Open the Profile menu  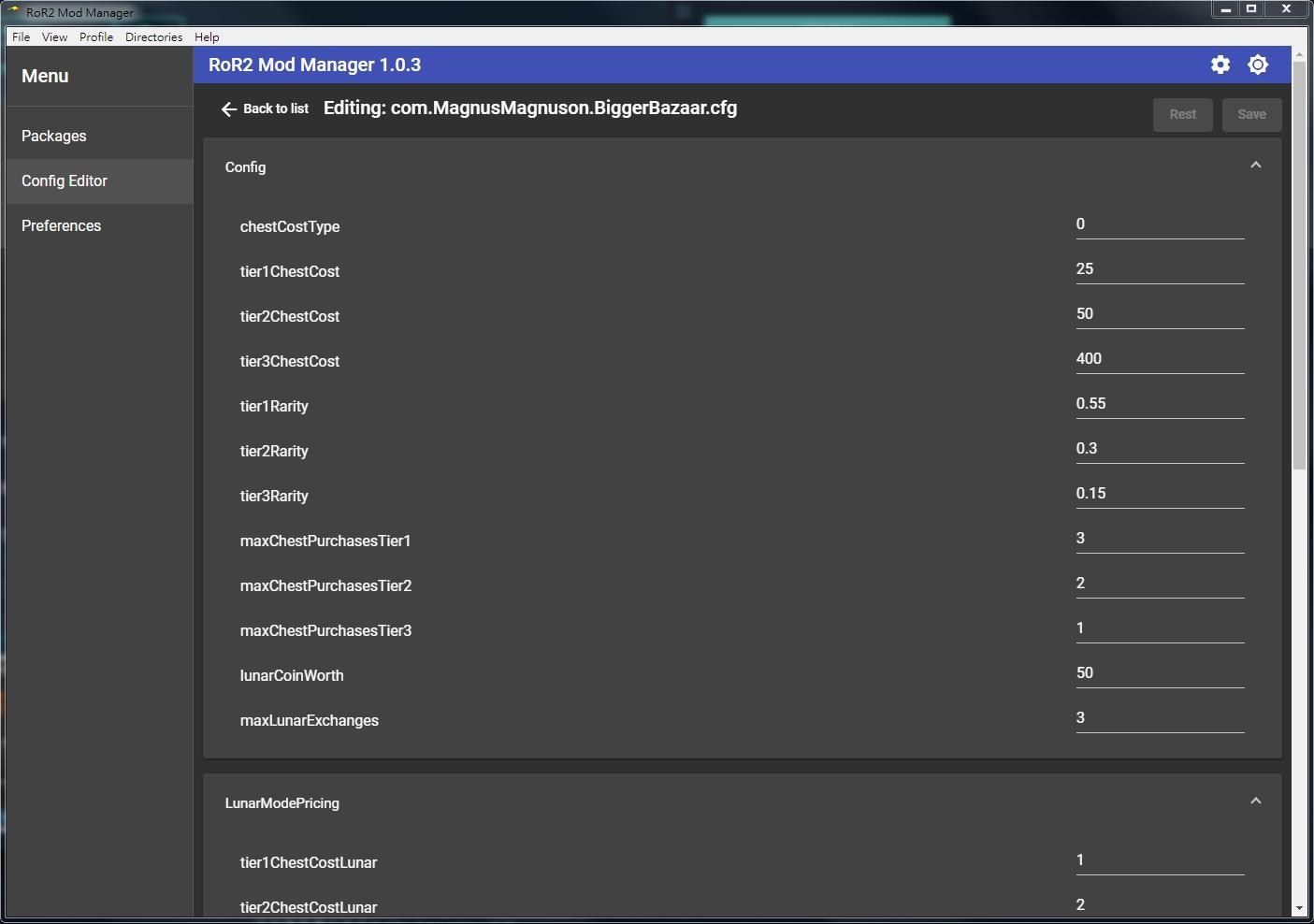[x=95, y=36]
